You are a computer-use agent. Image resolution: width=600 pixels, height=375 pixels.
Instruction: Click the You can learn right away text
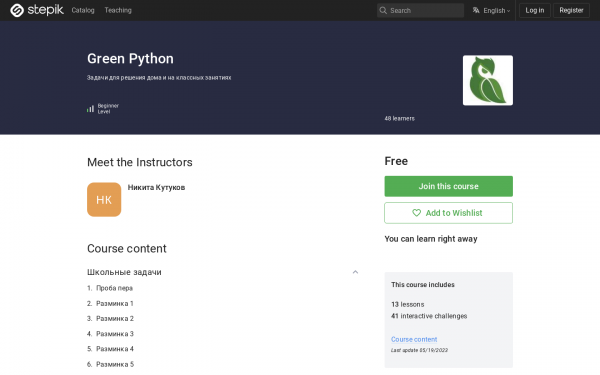click(x=431, y=239)
